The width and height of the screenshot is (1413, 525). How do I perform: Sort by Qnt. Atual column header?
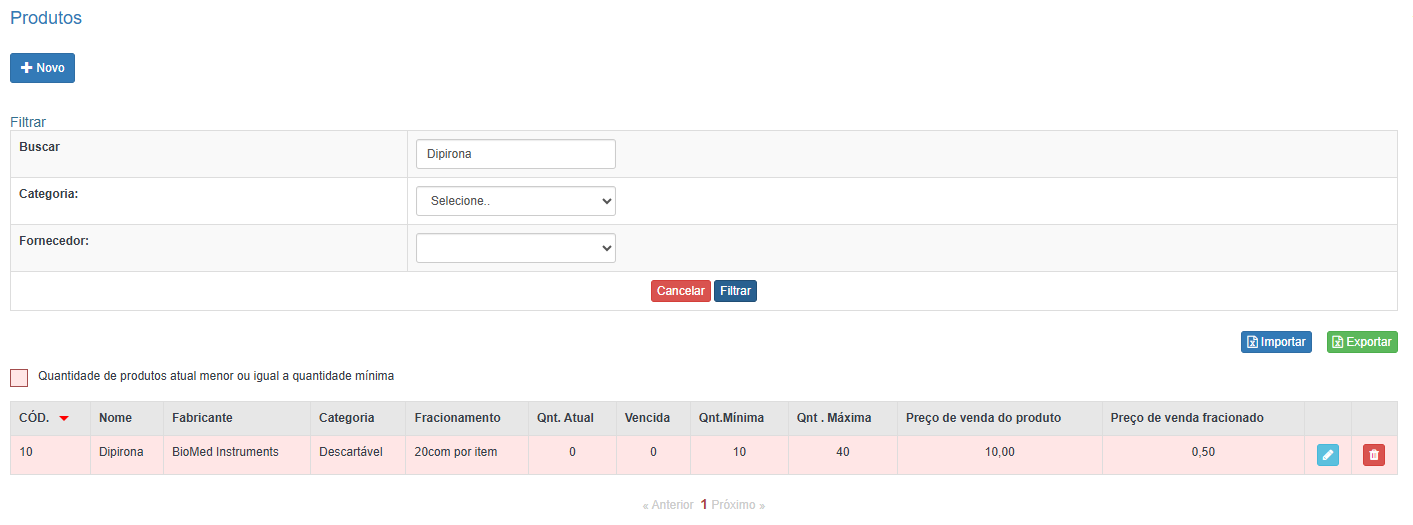[x=565, y=418]
